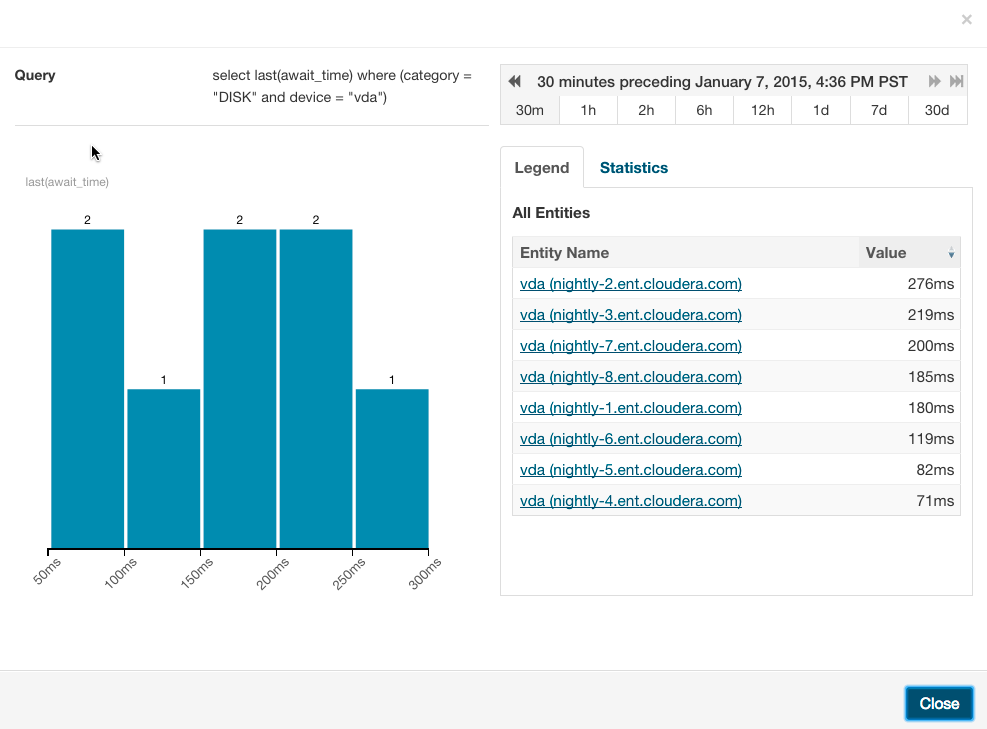This screenshot has height=729, width=987.
Task: Close the dialog using the top-right X icon
Action: pos(966,19)
